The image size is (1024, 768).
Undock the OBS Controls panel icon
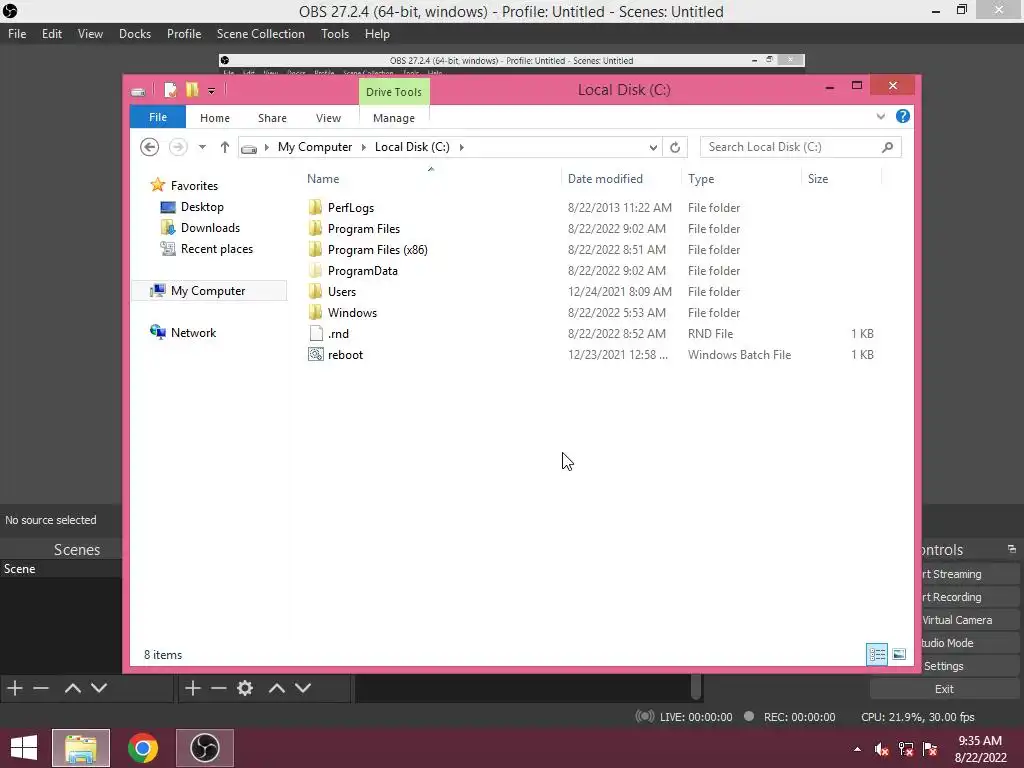(x=1012, y=549)
